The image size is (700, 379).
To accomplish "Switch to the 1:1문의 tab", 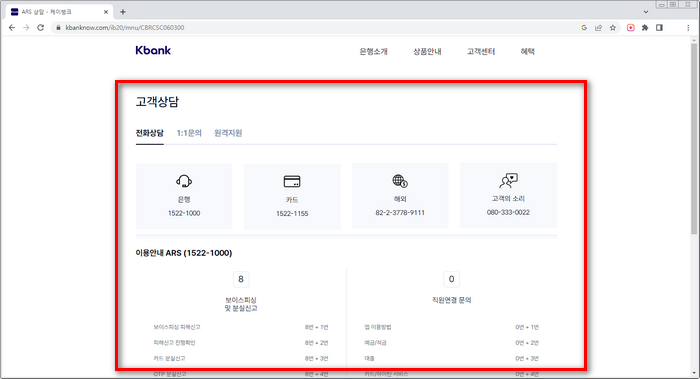I will [189, 133].
